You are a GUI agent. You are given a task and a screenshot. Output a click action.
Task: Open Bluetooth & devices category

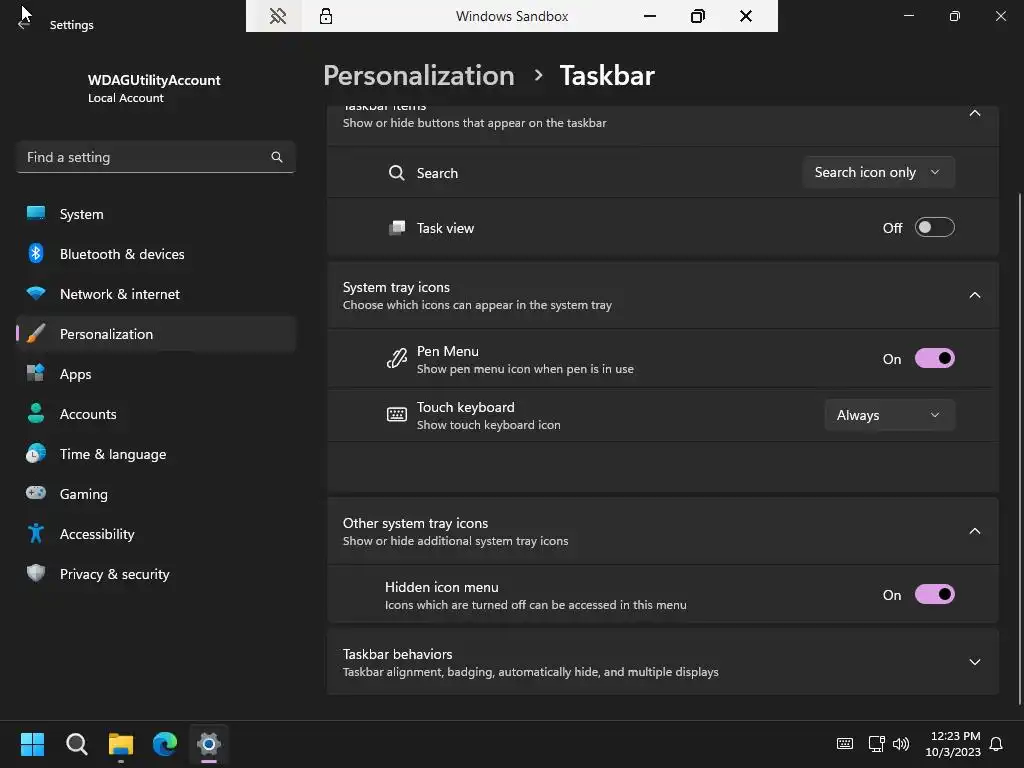[x=155, y=253]
